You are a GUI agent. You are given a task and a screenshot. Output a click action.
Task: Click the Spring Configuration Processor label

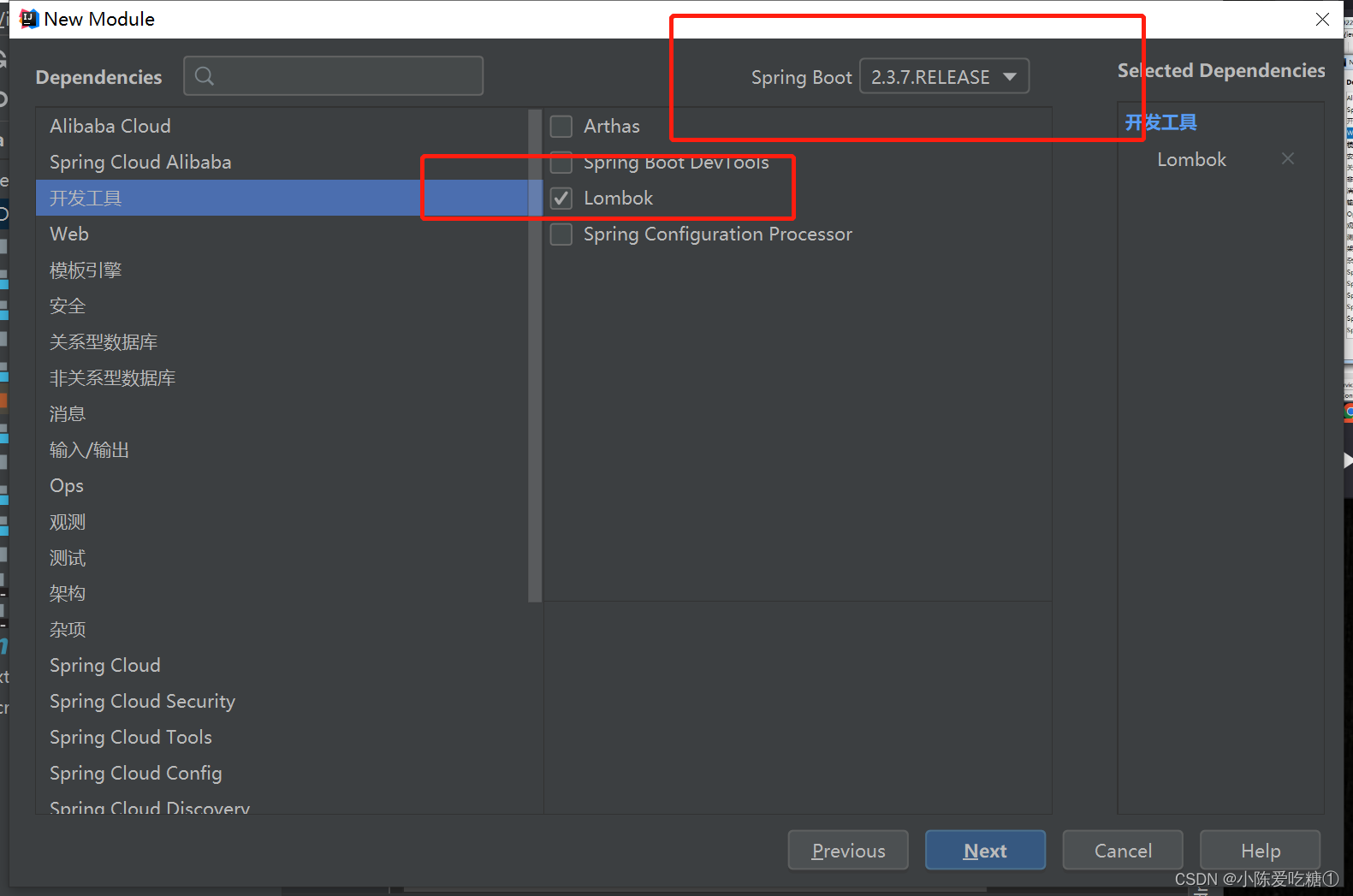pos(718,234)
